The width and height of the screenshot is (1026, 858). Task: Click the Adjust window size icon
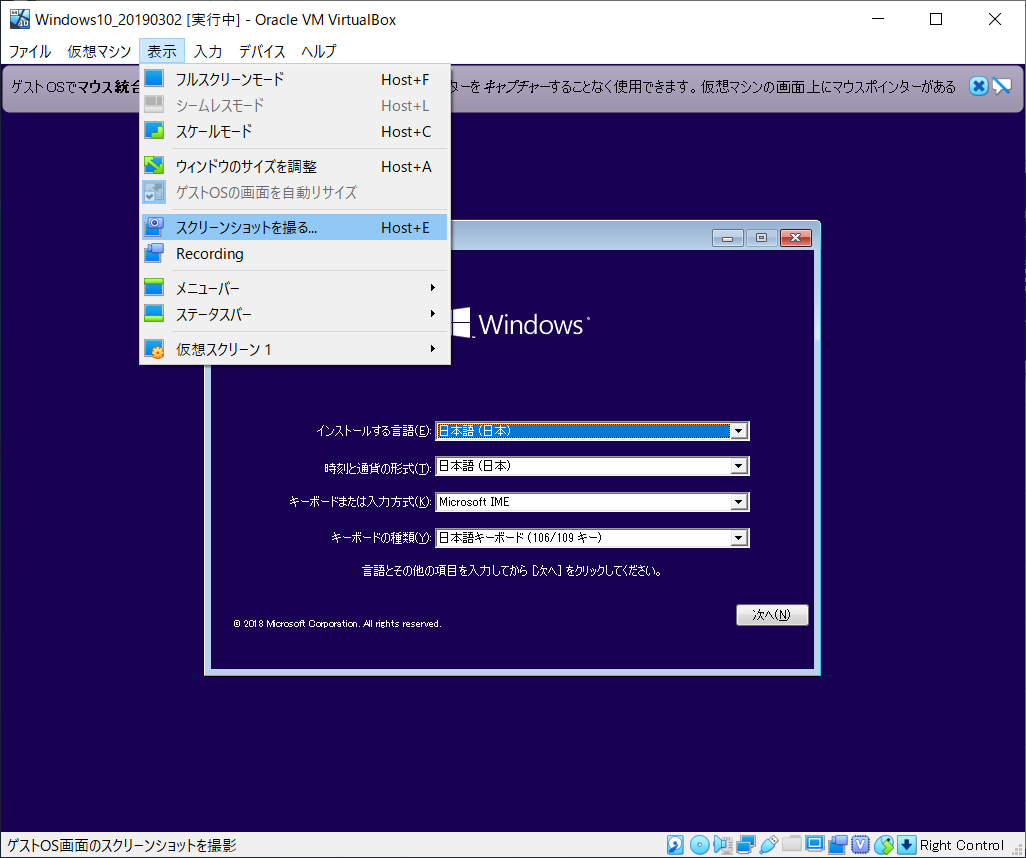click(x=154, y=166)
